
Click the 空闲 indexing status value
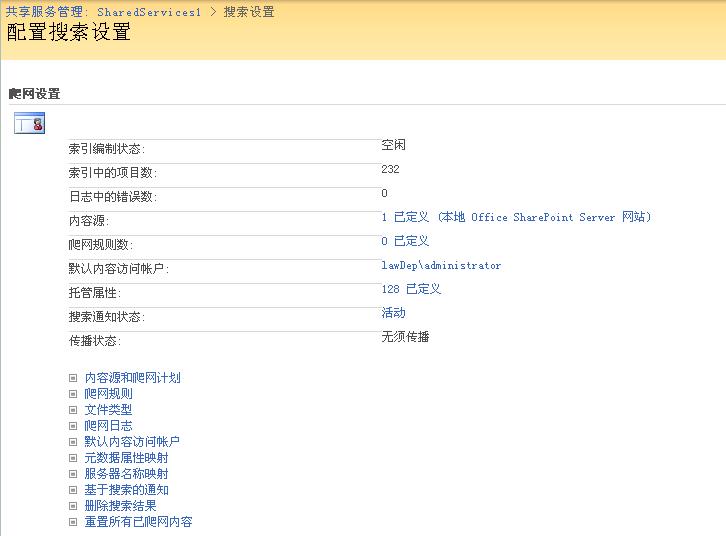click(394, 145)
